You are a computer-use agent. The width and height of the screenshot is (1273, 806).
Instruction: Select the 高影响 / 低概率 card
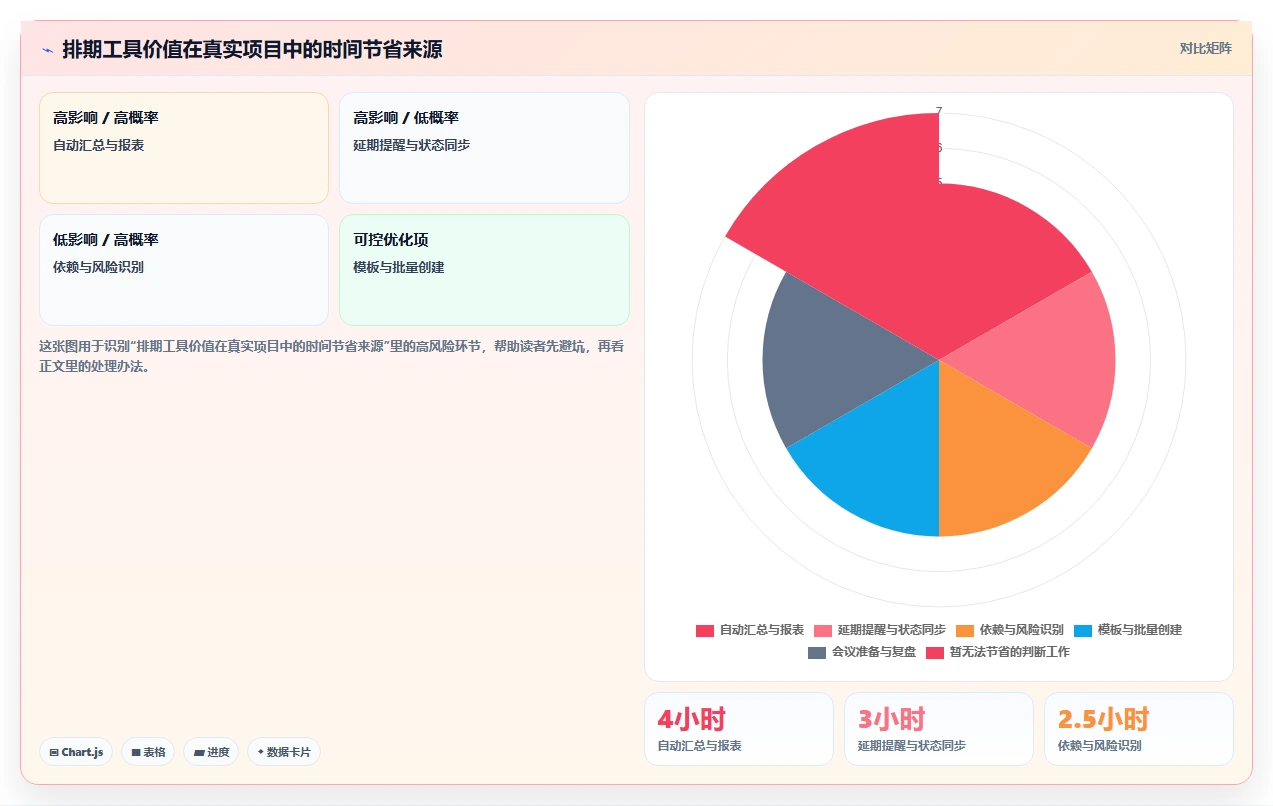coord(484,148)
